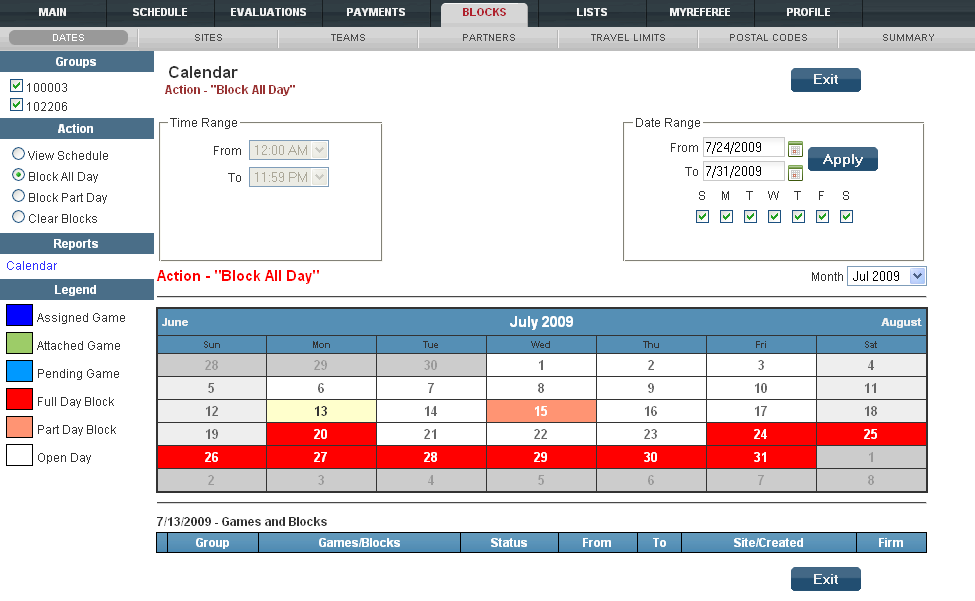Click the Games/Blocks column header
This screenshot has height=601, width=975.
point(359,543)
